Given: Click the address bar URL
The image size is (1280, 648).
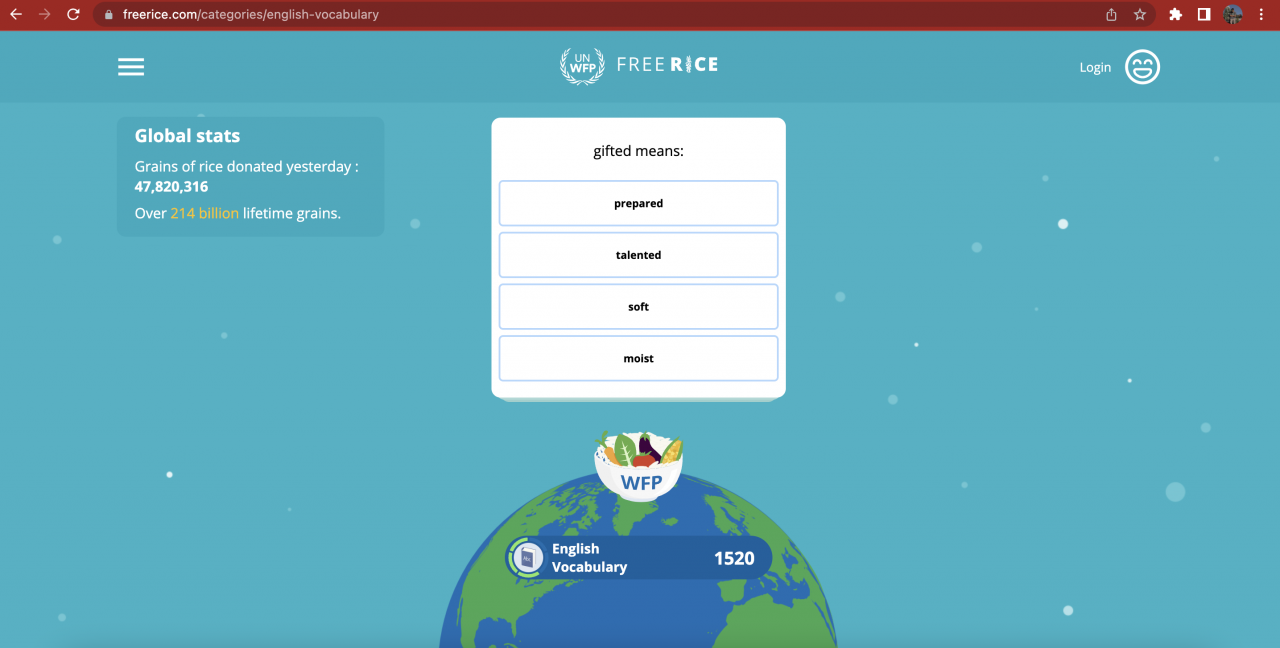Looking at the screenshot, I should (251, 15).
